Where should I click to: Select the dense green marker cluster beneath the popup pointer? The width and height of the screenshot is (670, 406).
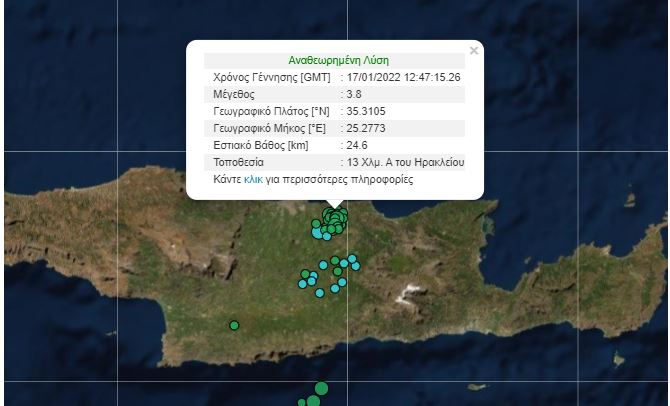click(336, 218)
